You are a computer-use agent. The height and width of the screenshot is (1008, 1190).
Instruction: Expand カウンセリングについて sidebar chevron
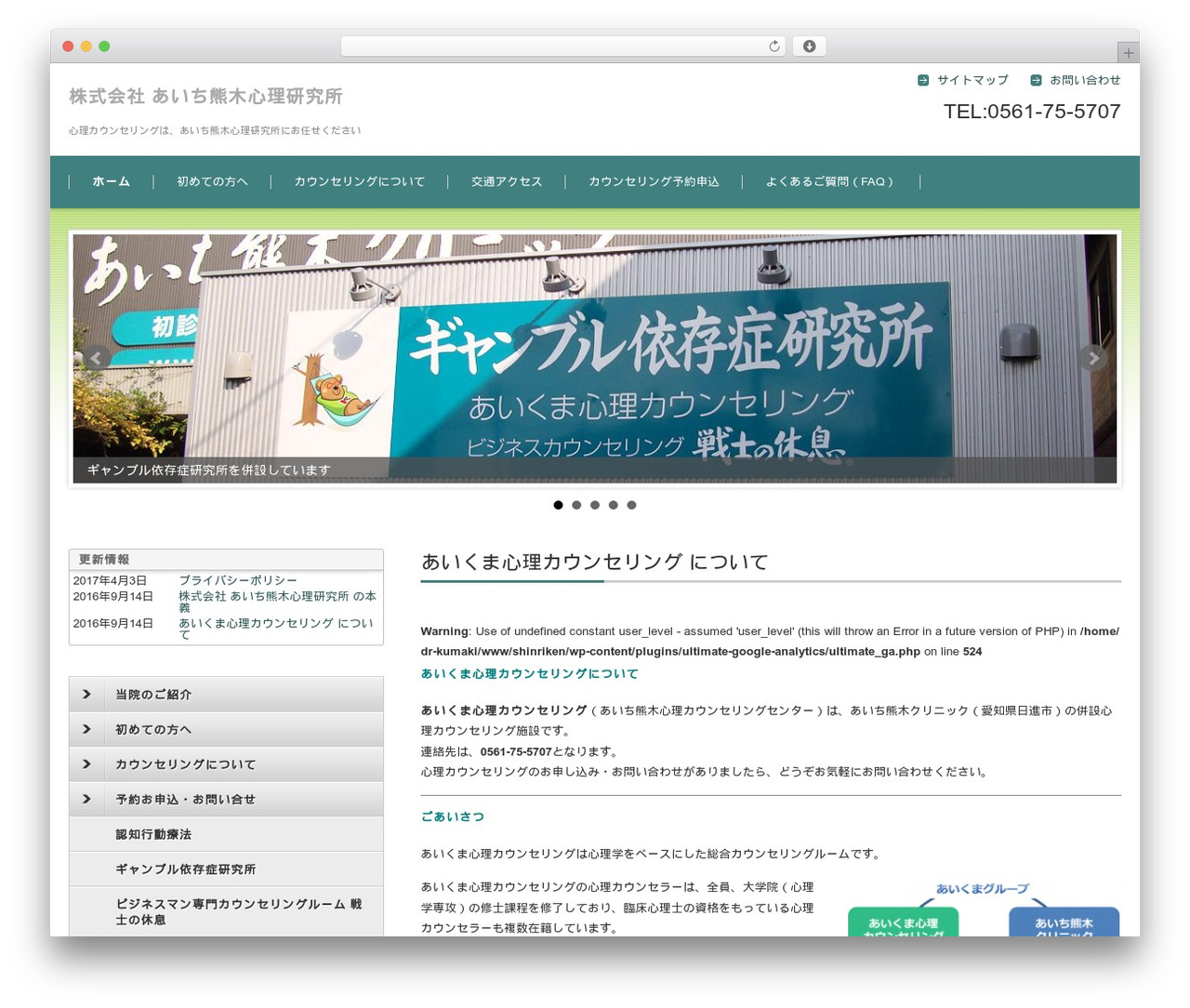coord(86,764)
